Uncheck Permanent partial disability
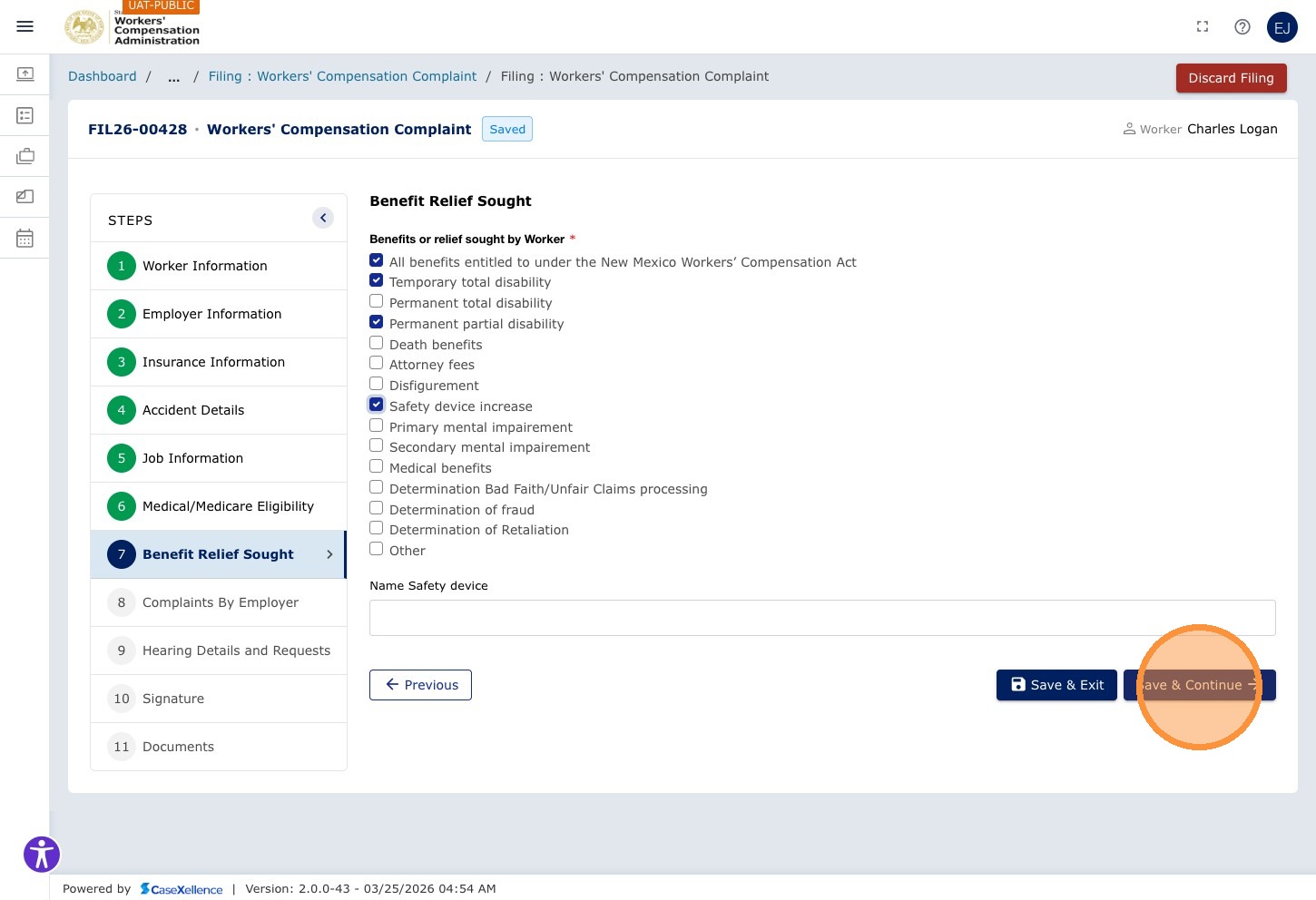The image size is (1316, 900). click(377, 322)
